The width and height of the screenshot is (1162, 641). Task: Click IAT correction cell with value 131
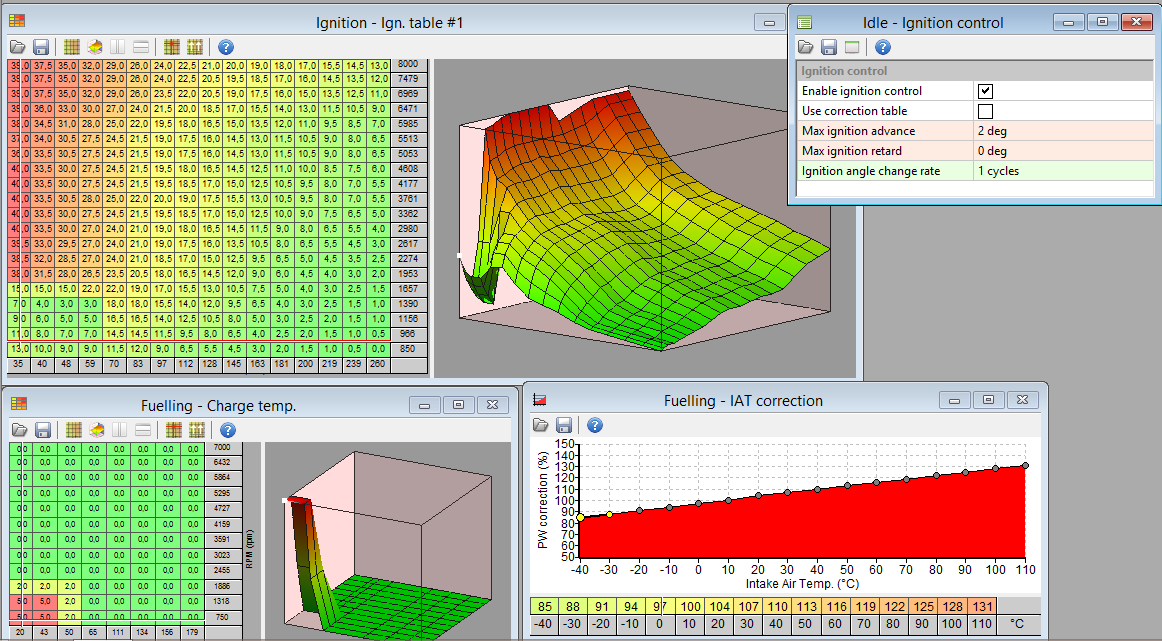[x=982, y=606]
